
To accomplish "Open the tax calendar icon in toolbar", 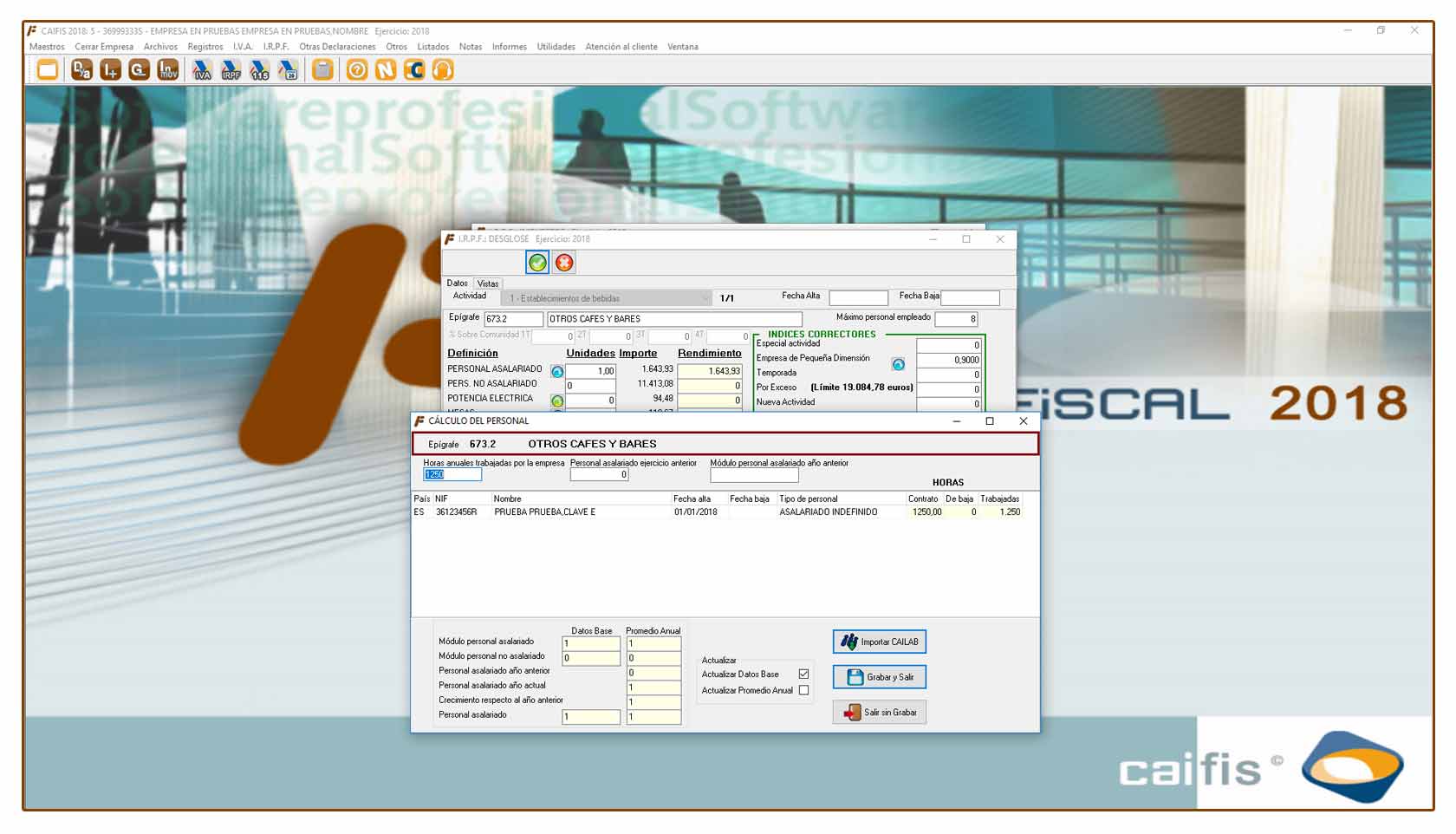I will [x=289, y=70].
